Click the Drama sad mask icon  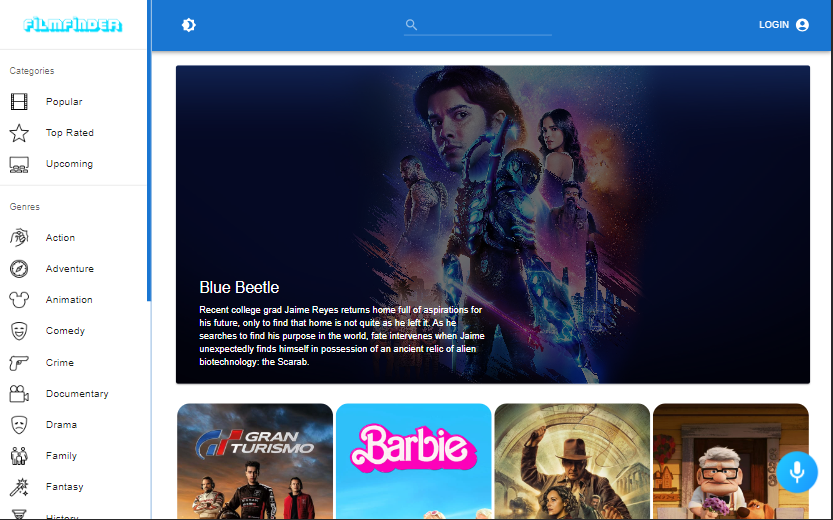point(19,425)
